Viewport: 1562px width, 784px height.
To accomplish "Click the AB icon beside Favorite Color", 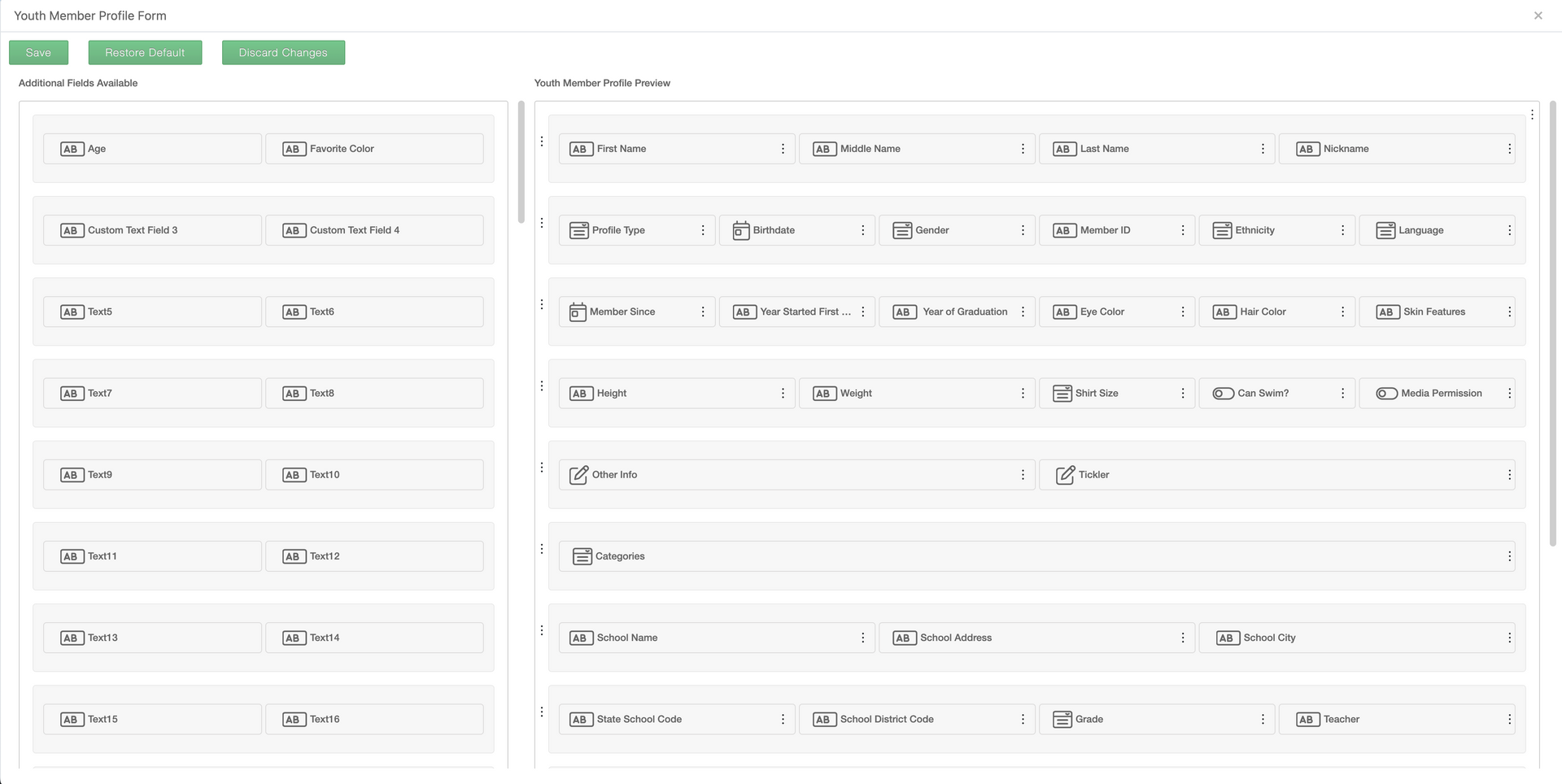I will pyautogui.click(x=294, y=149).
